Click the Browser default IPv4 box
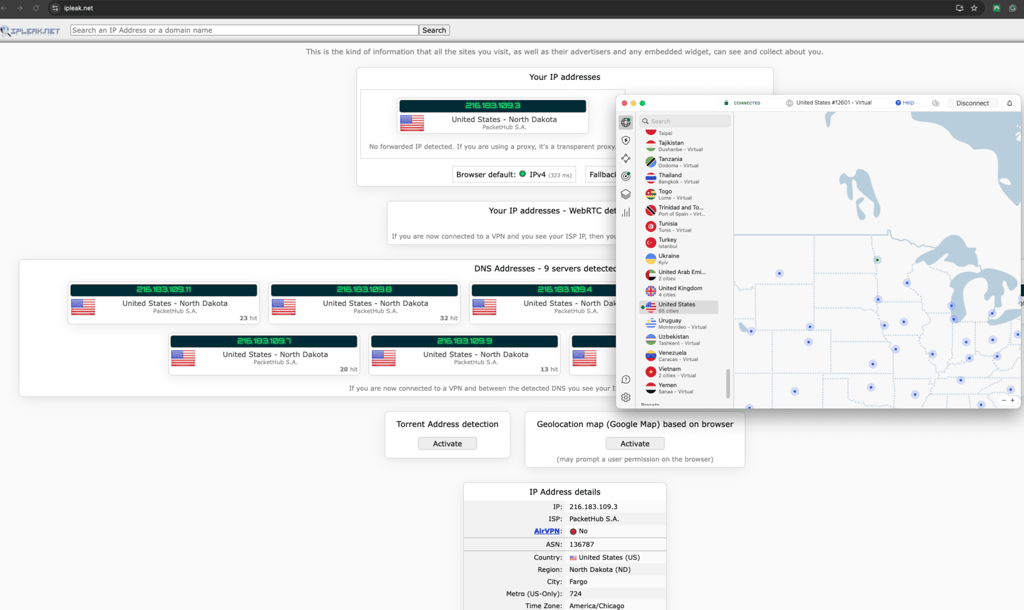 (514, 174)
